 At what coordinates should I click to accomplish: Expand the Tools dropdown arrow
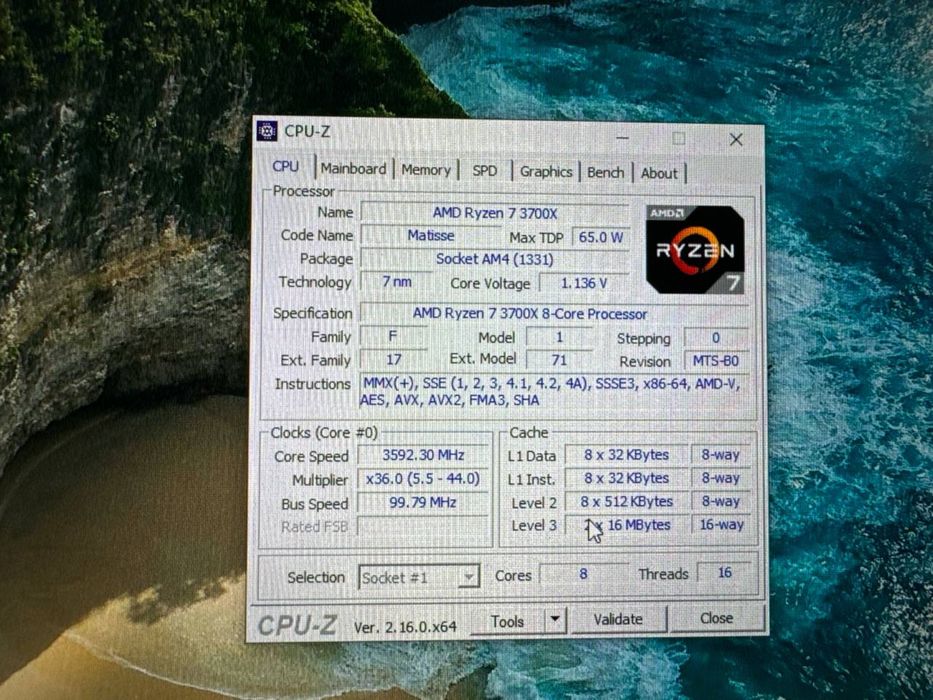[555, 620]
